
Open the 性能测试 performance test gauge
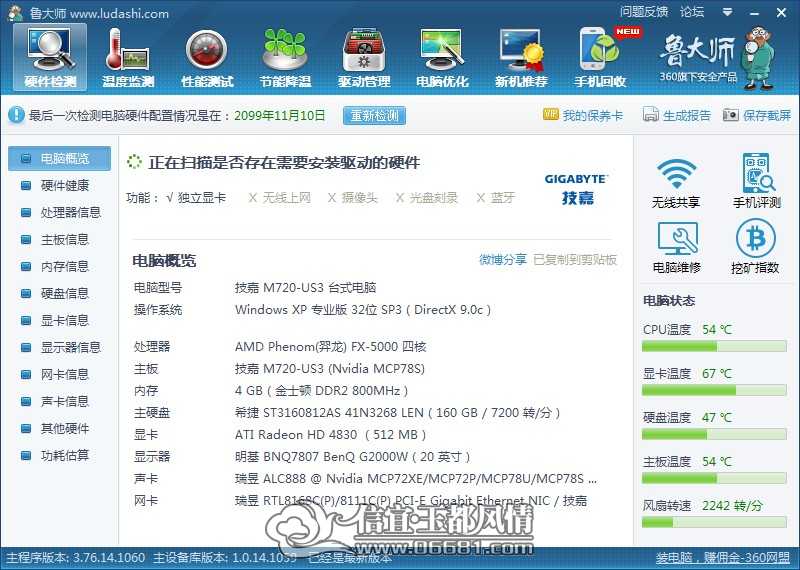pyautogui.click(x=207, y=57)
